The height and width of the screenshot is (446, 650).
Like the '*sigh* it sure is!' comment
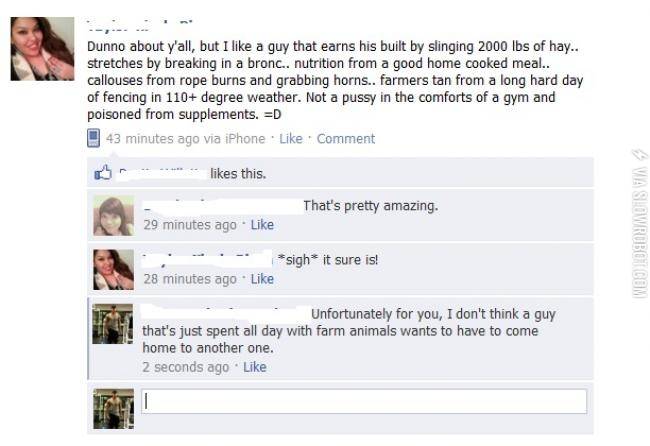click(262, 279)
